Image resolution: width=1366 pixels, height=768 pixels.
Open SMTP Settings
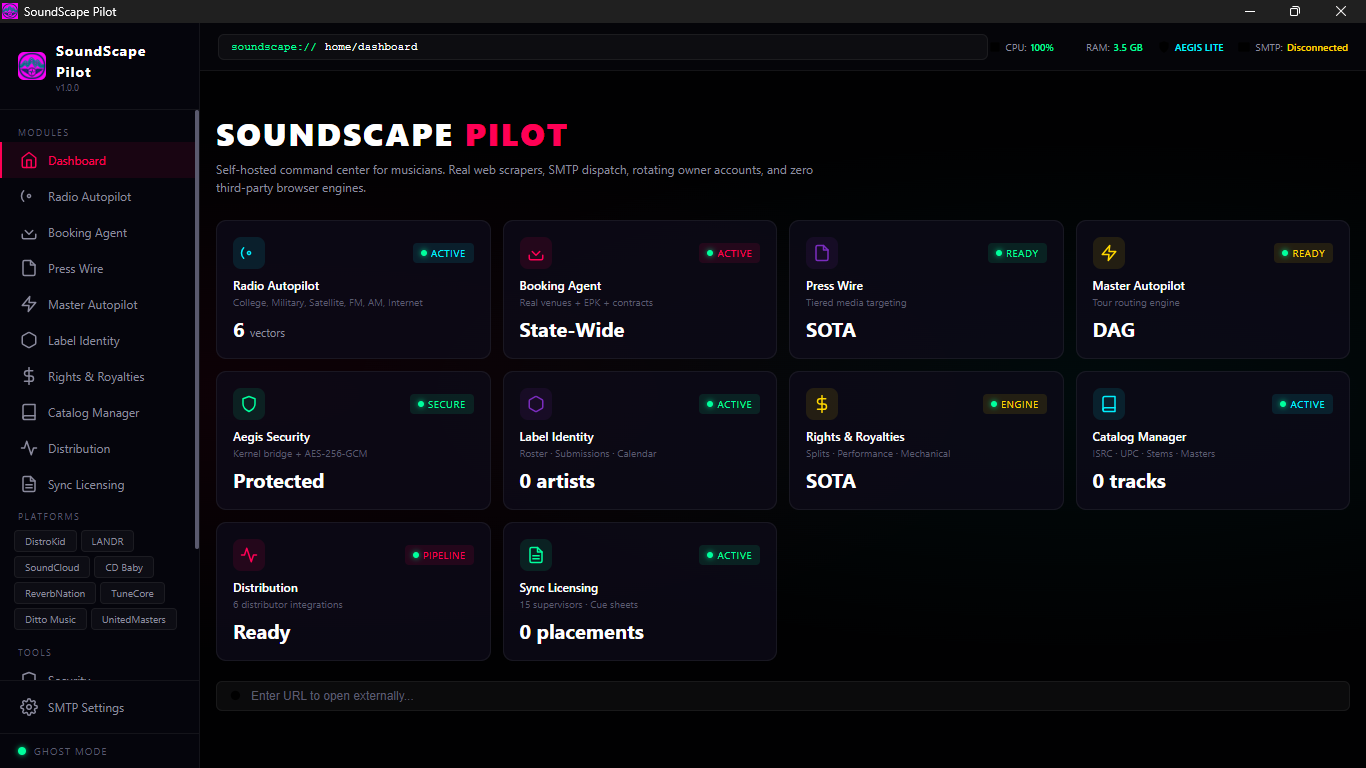tap(98, 708)
